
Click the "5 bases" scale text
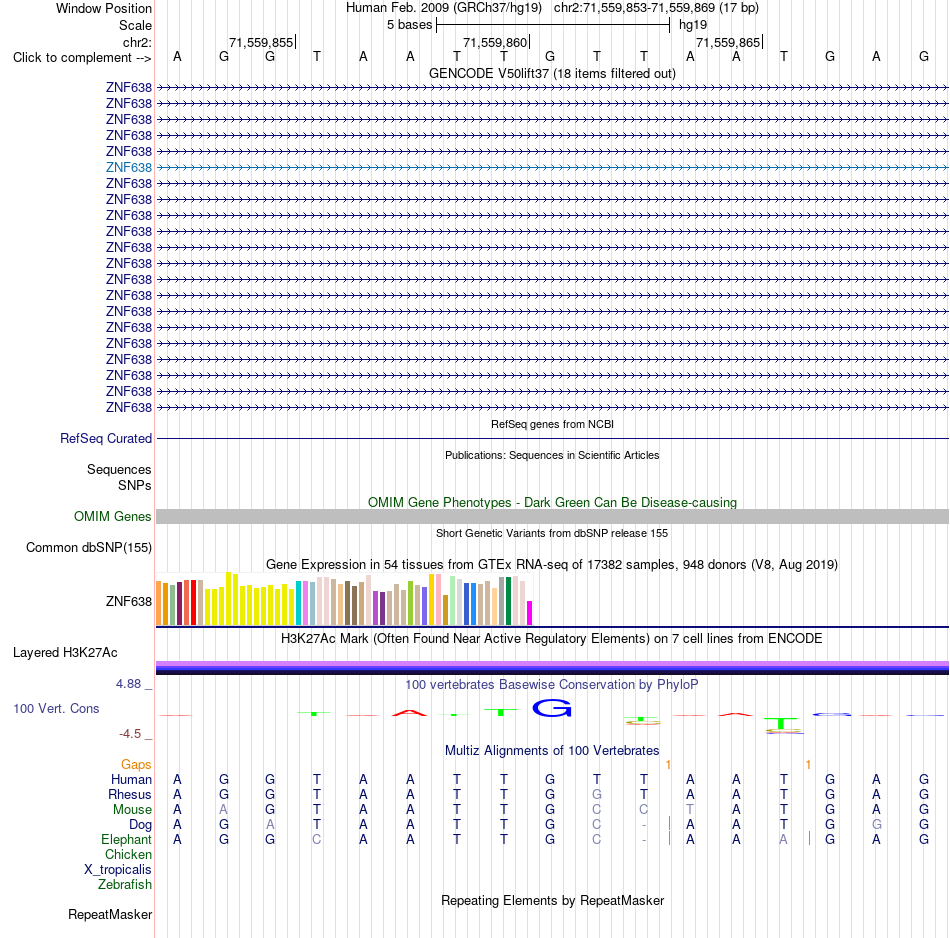[x=410, y=25]
